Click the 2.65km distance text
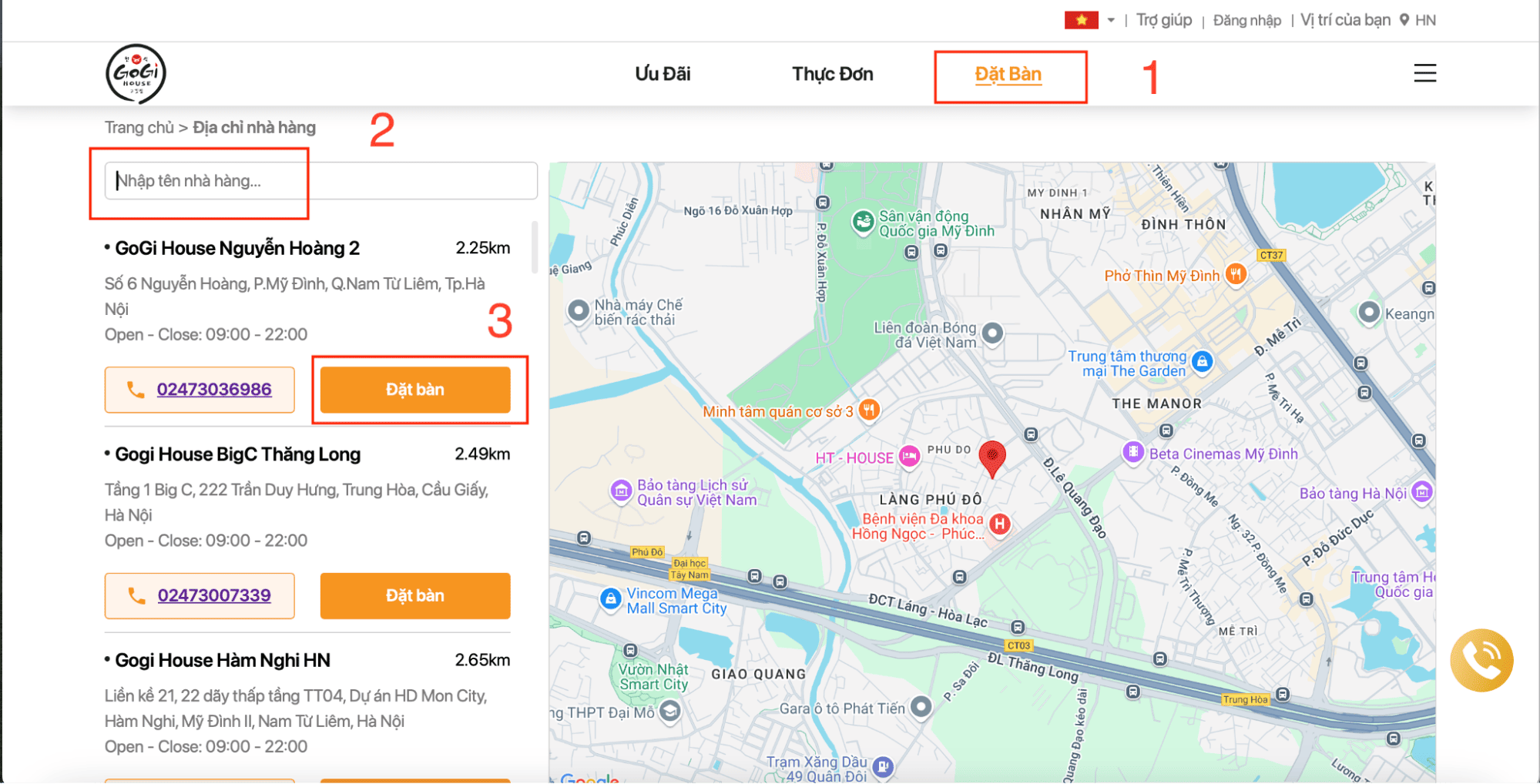The height and width of the screenshot is (784, 1540). click(x=482, y=660)
